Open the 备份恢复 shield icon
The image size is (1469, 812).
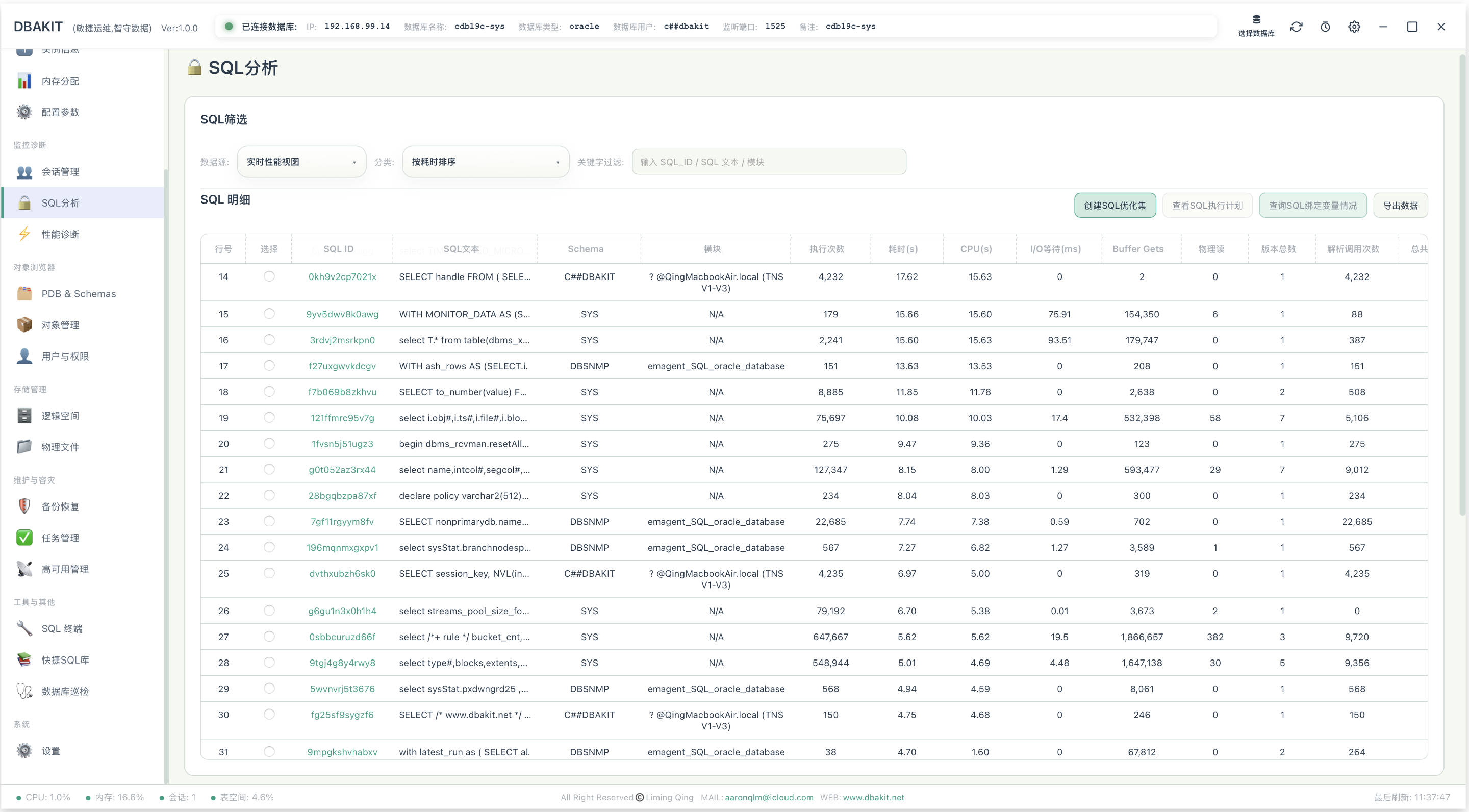[24, 506]
